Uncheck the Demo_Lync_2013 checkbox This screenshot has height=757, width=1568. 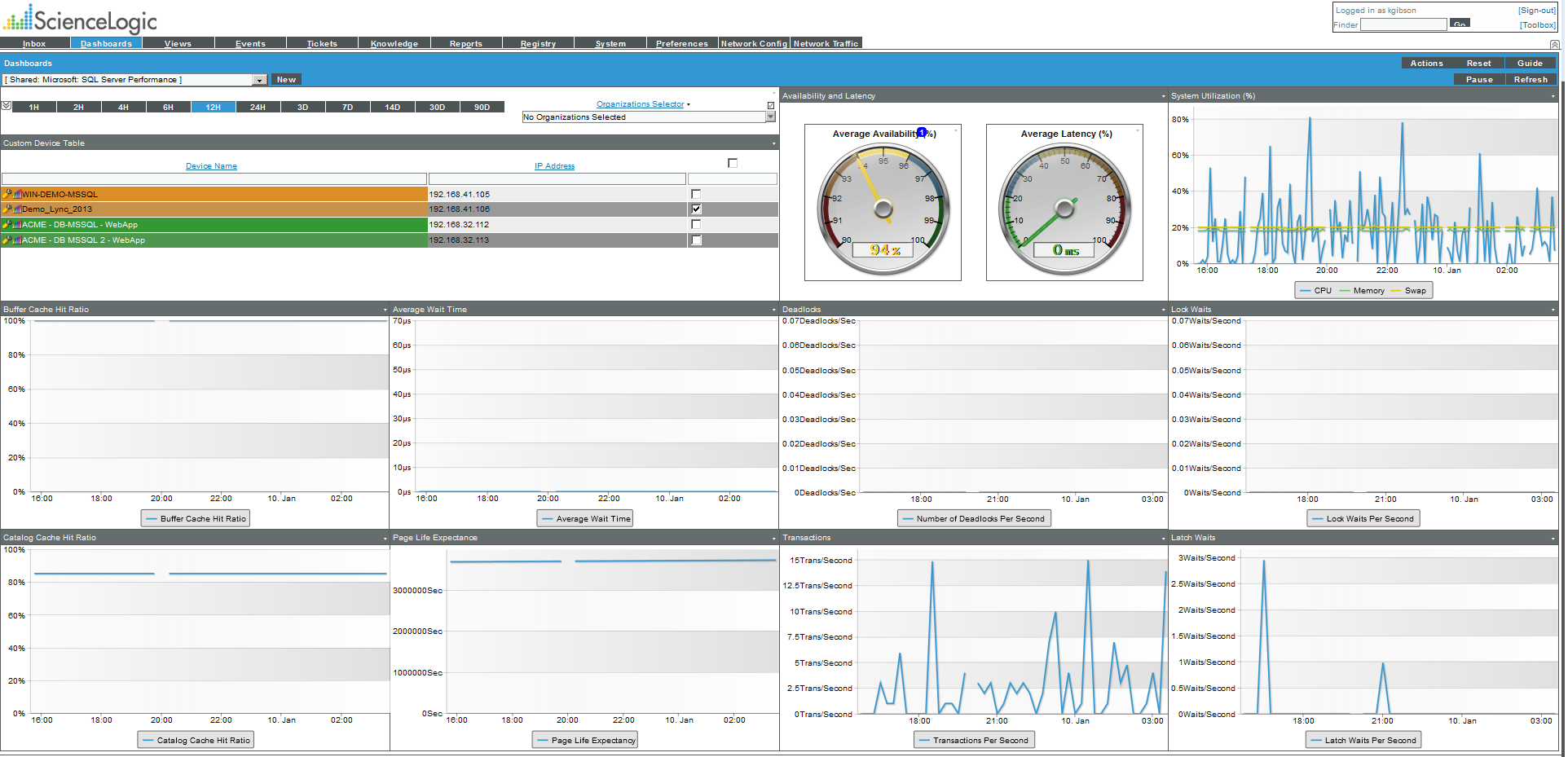(x=695, y=209)
